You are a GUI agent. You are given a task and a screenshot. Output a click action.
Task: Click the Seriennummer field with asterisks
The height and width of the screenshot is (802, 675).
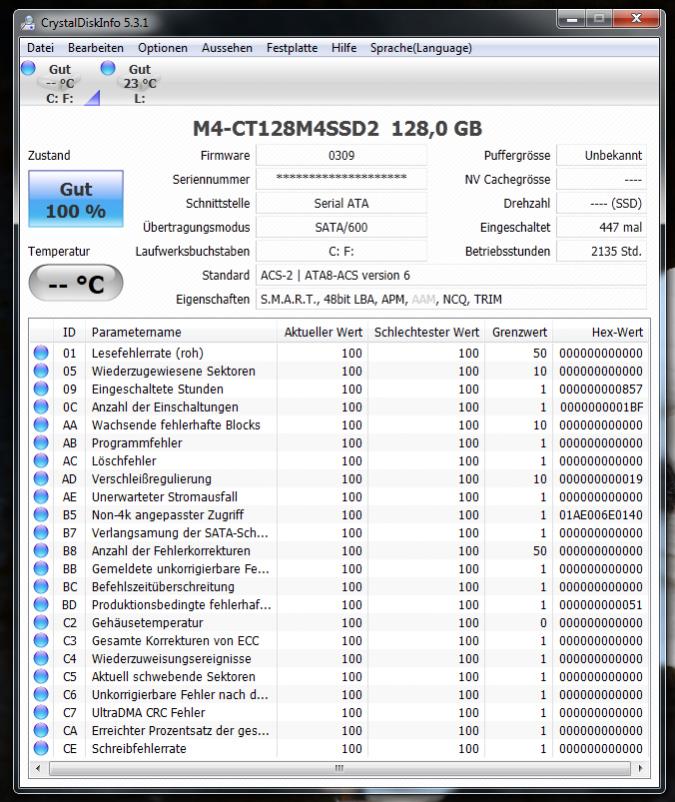[341, 179]
